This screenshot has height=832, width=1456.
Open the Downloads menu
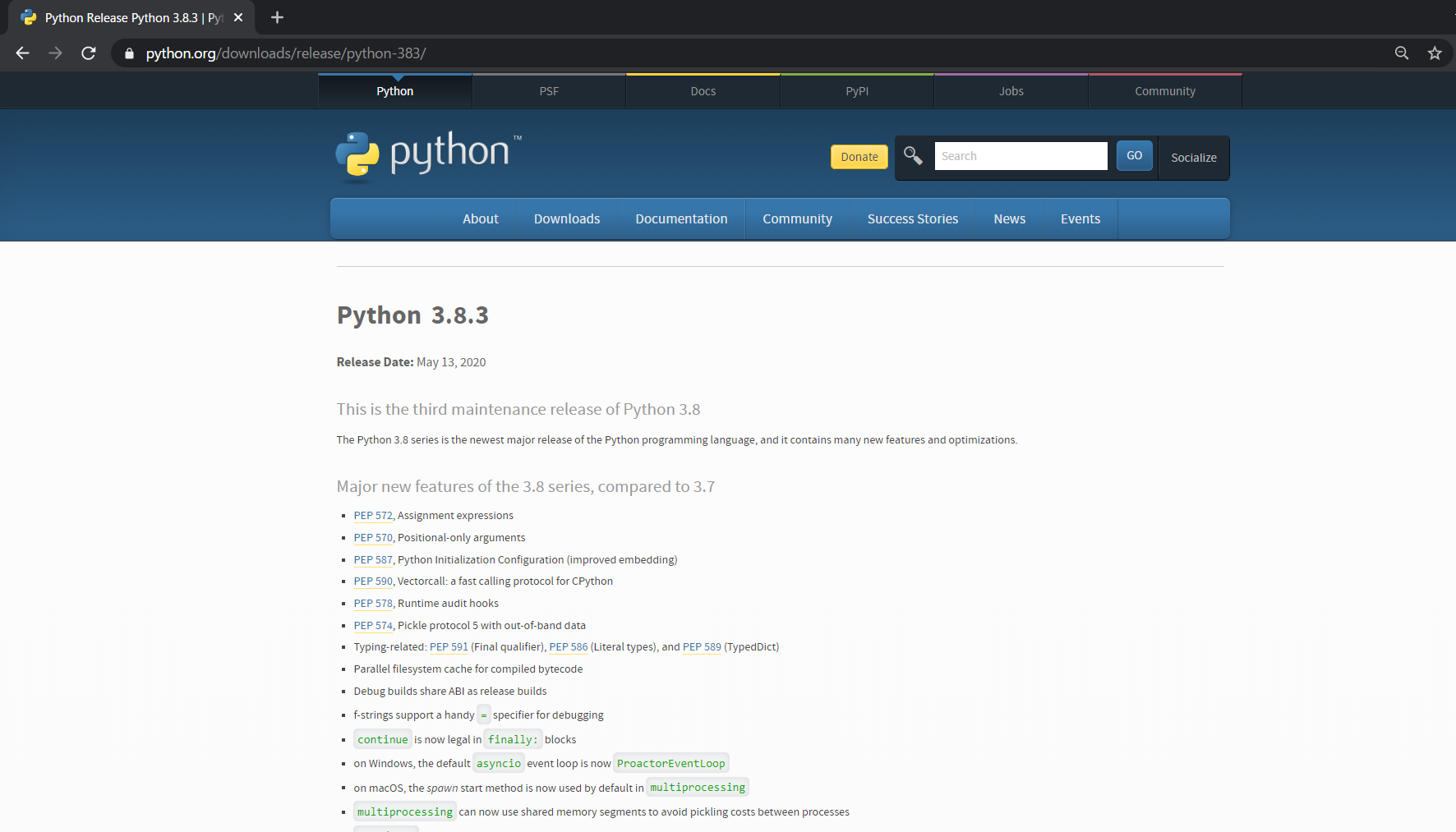click(x=566, y=218)
